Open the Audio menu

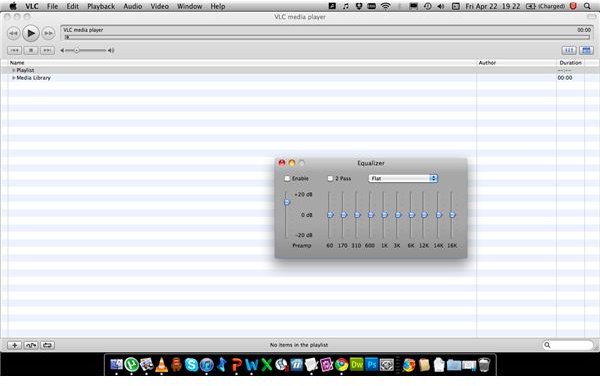tap(132, 6)
